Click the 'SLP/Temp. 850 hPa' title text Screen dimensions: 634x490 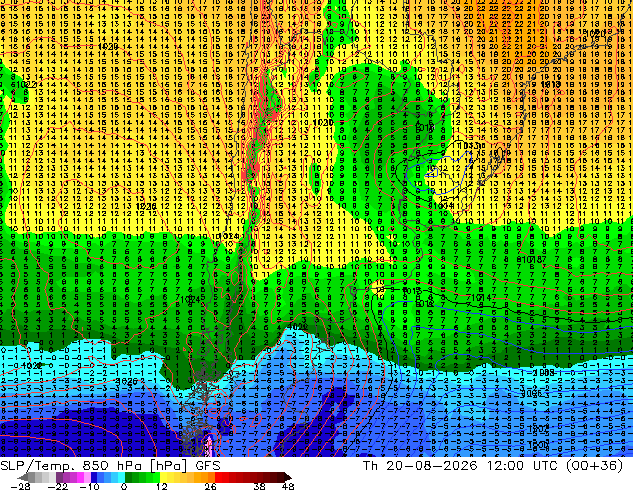[x=71, y=466]
